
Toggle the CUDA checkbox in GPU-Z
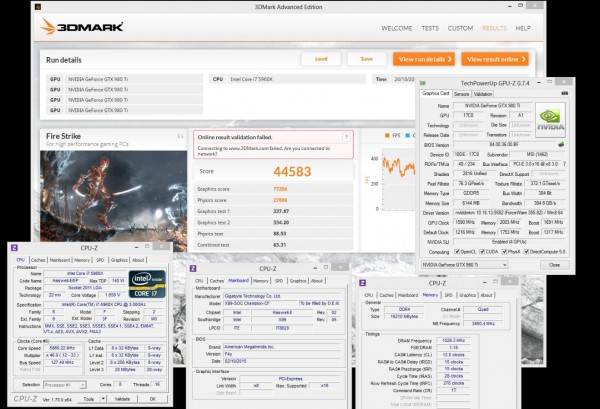coord(482,252)
